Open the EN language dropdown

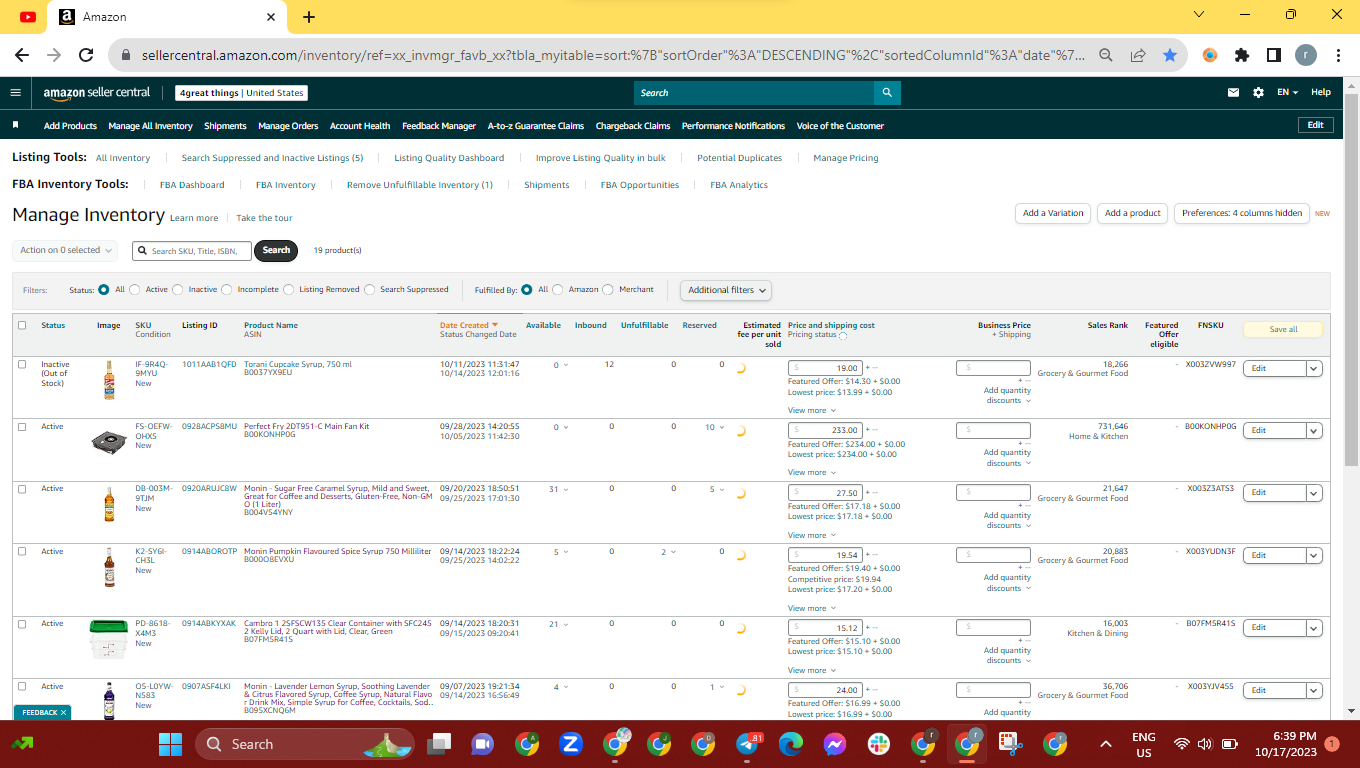[x=1287, y=93]
